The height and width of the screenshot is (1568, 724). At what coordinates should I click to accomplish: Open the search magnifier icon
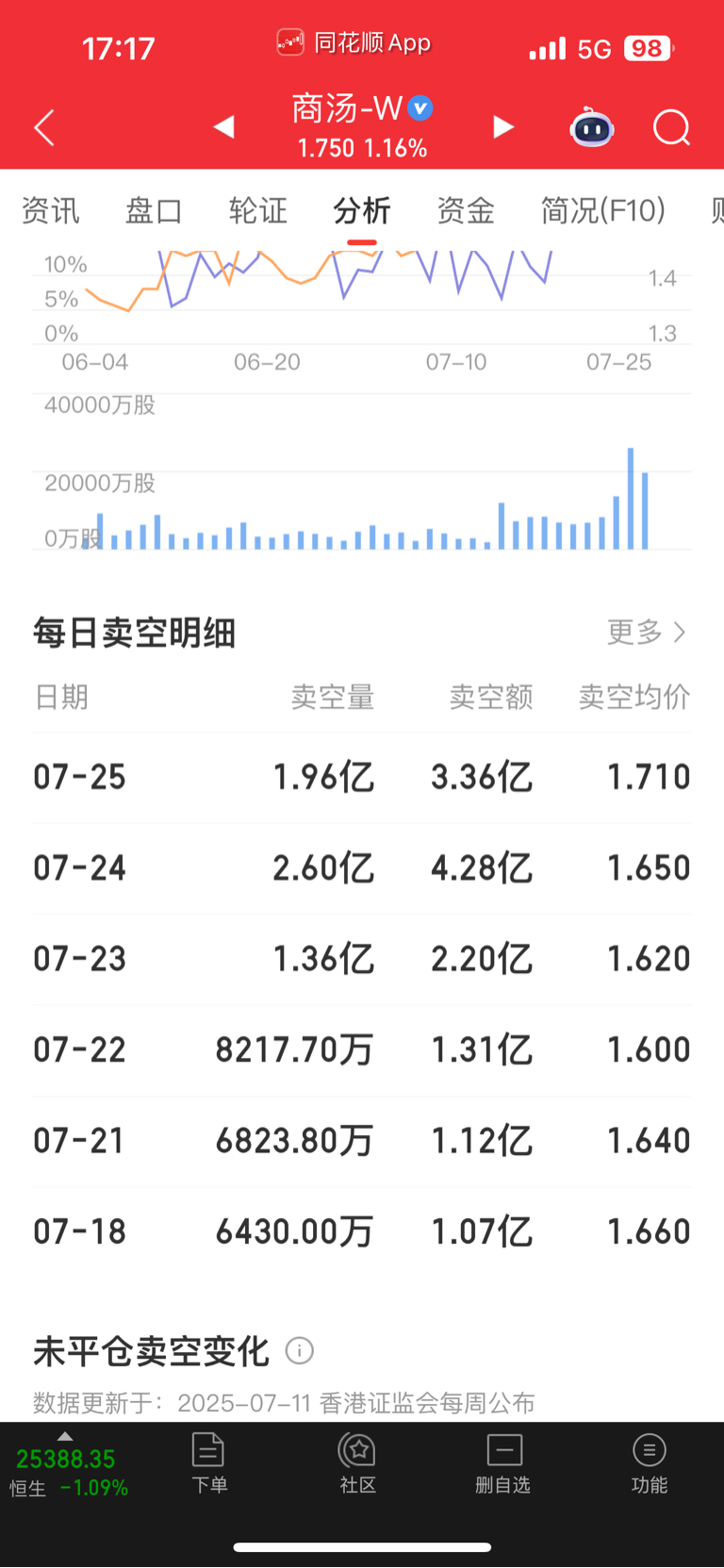pyautogui.click(x=672, y=127)
